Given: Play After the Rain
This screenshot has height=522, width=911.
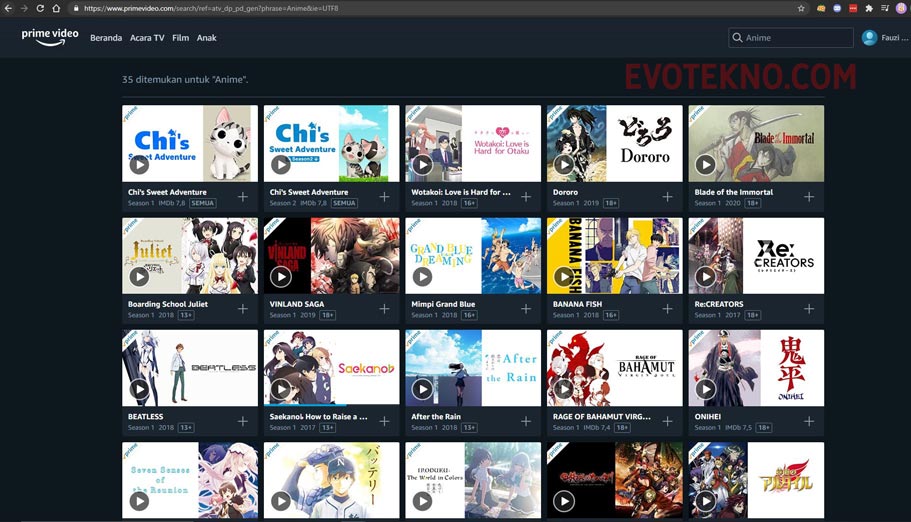Looking at the screenshot, I should [422, 389].
